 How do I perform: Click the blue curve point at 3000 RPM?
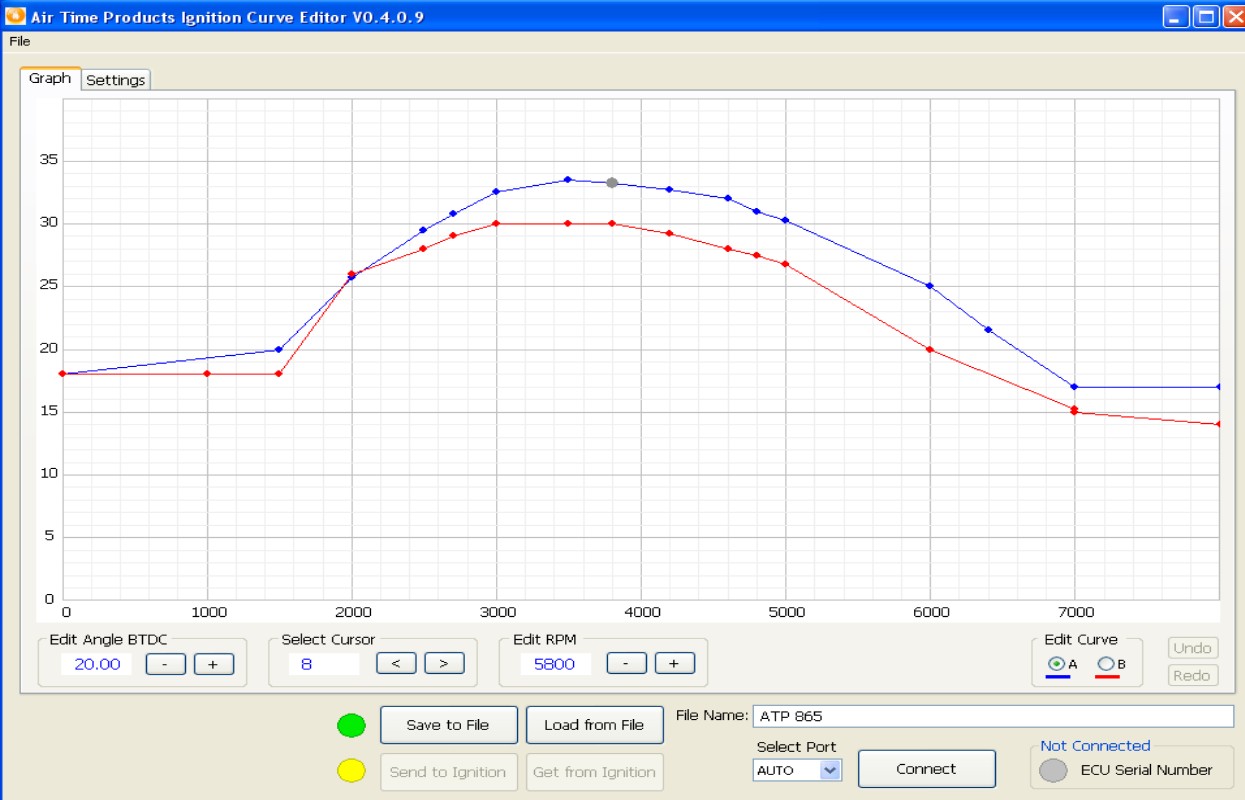(x=496, y=191)
